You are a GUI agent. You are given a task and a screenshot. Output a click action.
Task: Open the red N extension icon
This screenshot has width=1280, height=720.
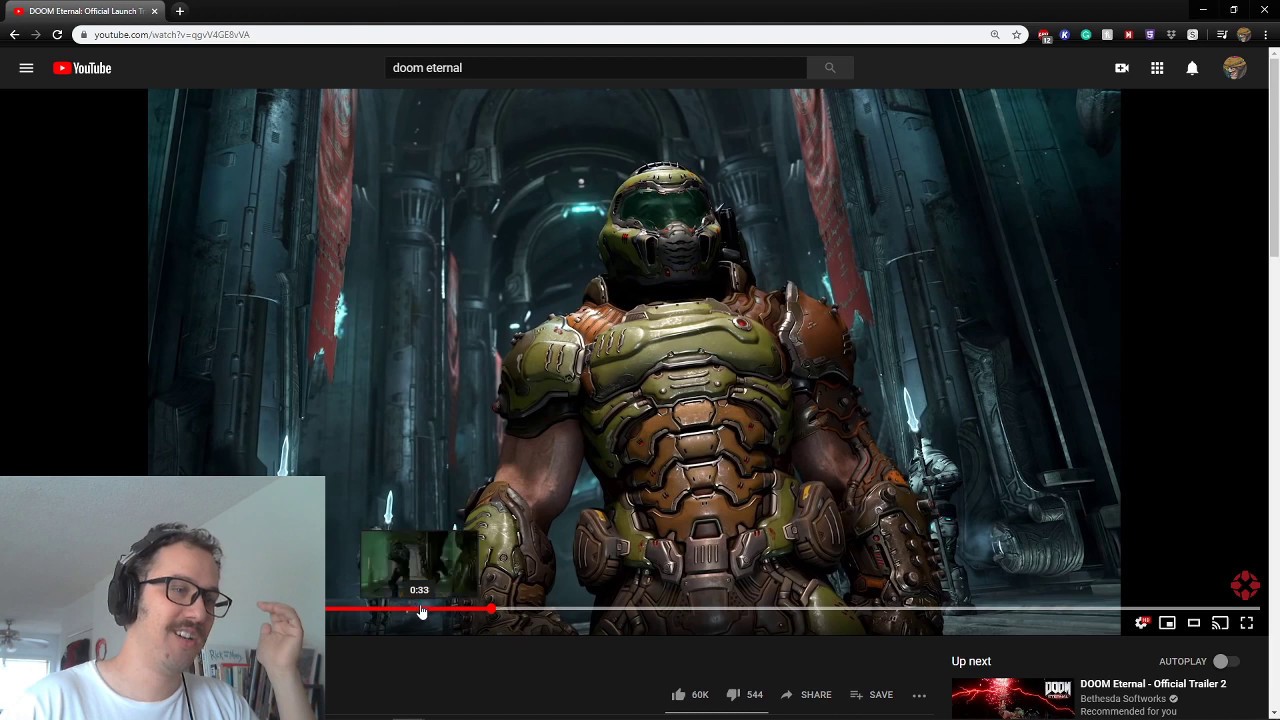pos(1128,34)
